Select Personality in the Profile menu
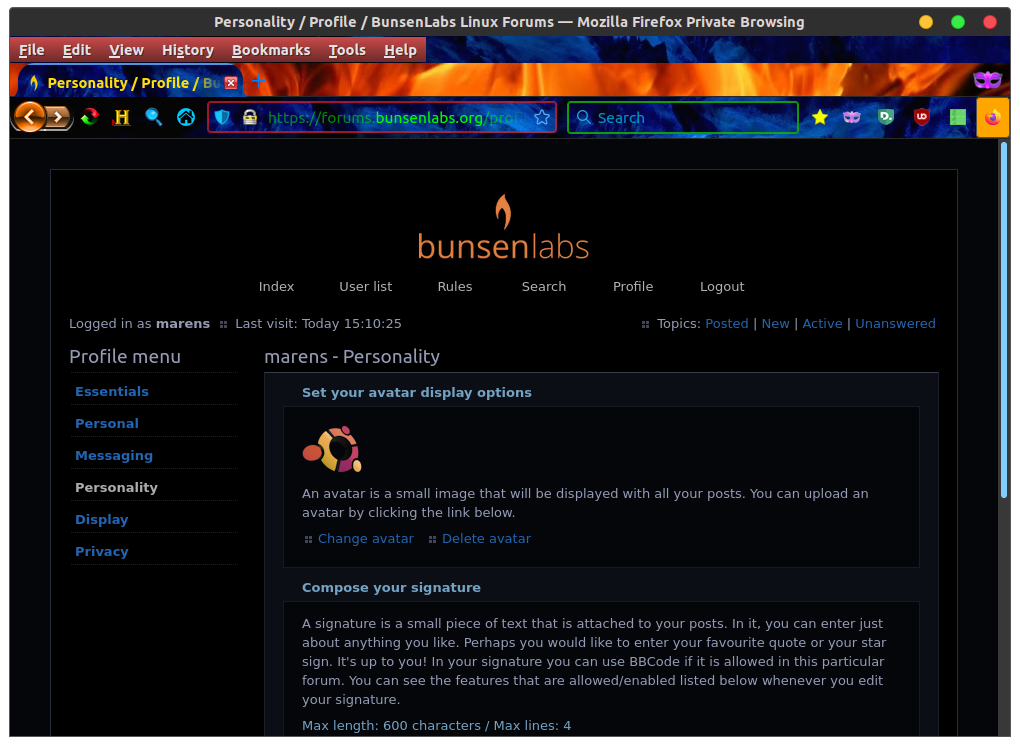Screen dimensions: 1020x746 coord(116,488)
